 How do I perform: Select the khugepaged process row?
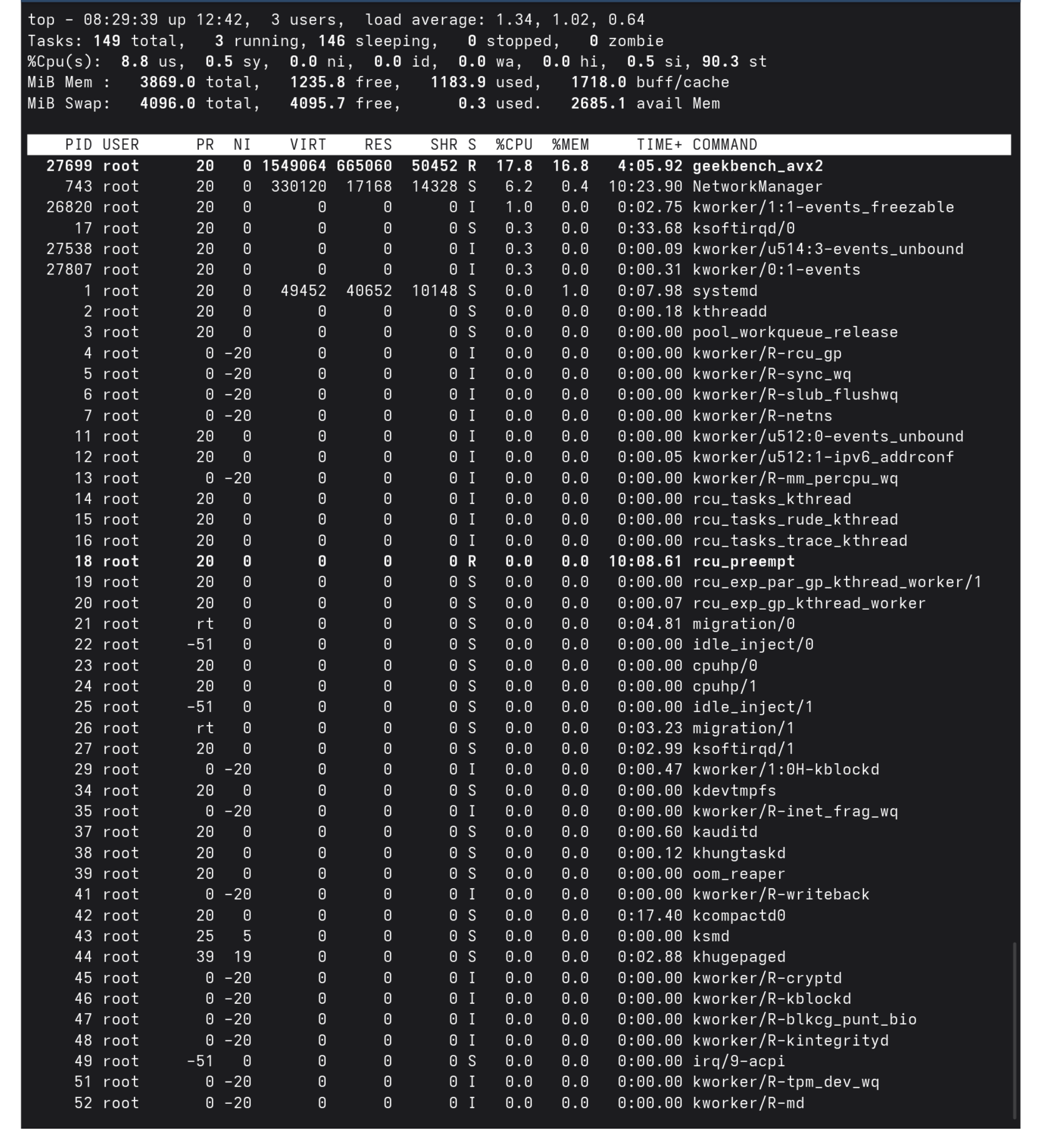click(519, 957)
